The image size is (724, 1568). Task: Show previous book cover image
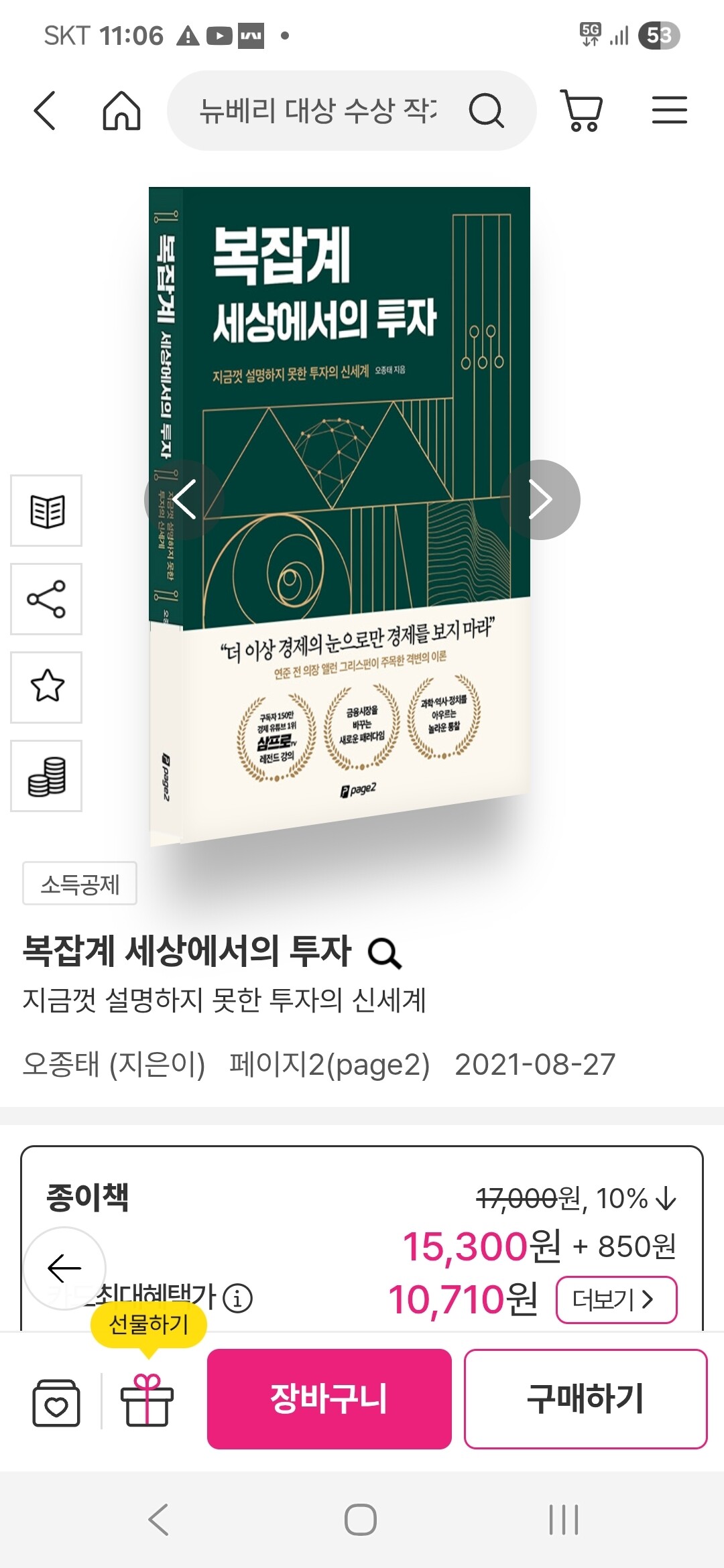(x=184, y=500)
